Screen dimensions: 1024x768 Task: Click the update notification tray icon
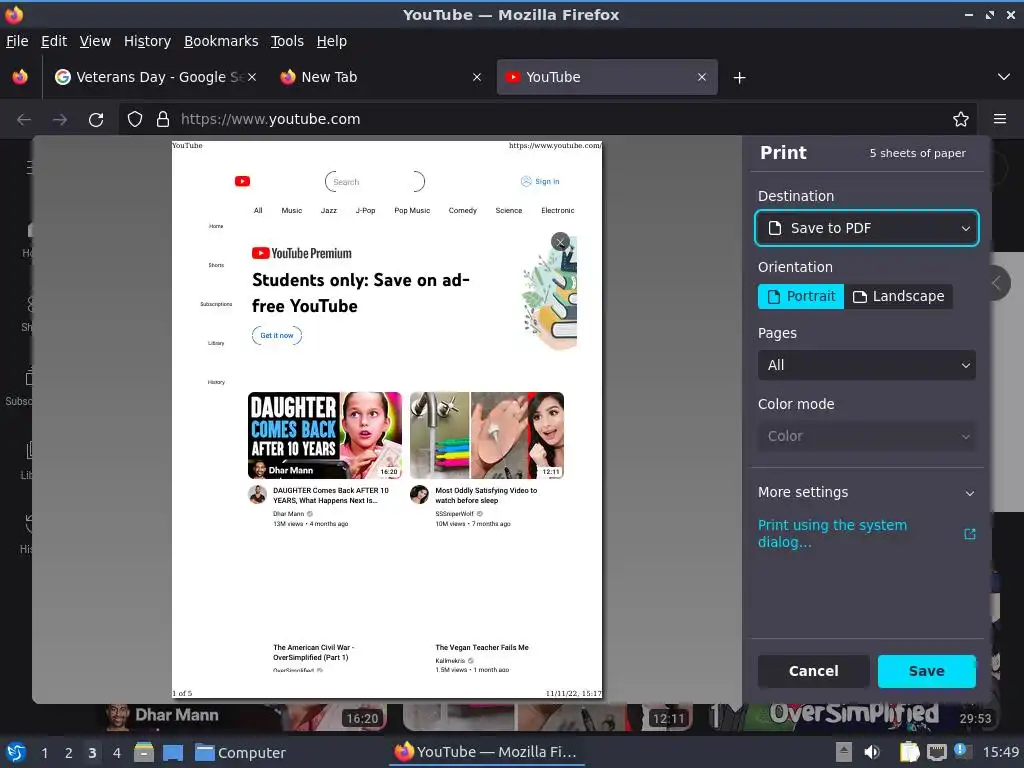click(962, 751)
